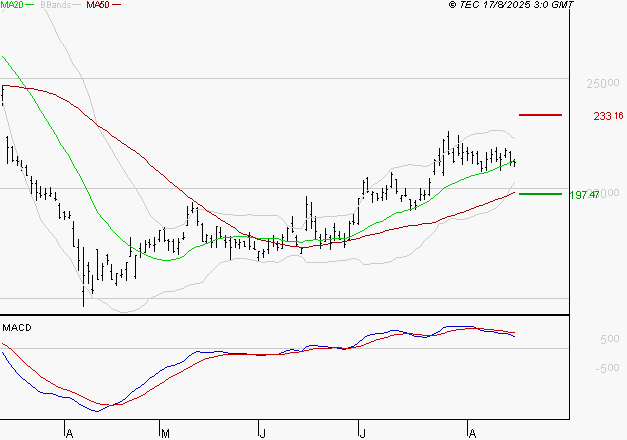Select the first A month marker on axis

pyautogui.click(x=69, y=433)
